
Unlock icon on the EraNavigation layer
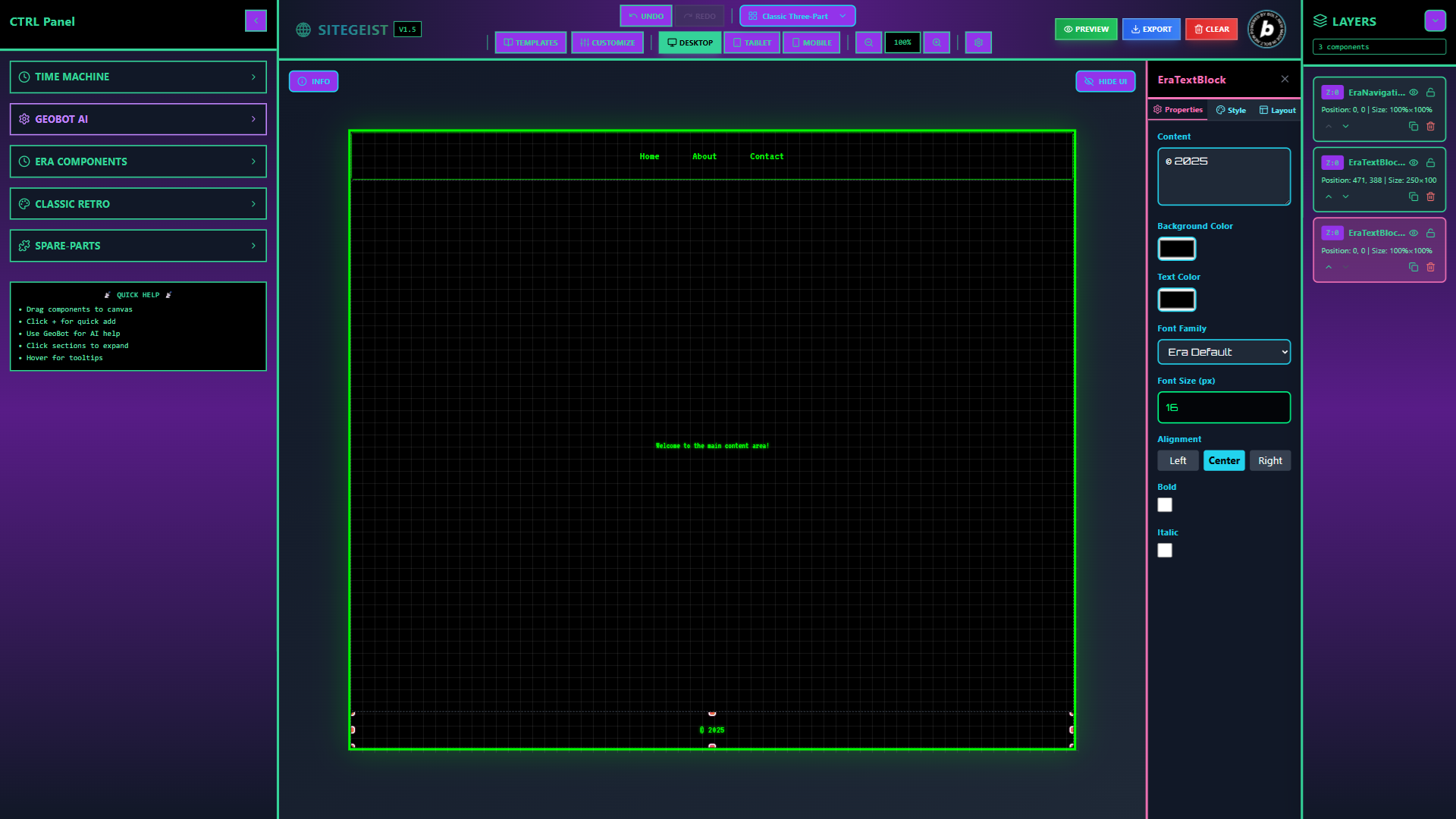click(1430, 93)
